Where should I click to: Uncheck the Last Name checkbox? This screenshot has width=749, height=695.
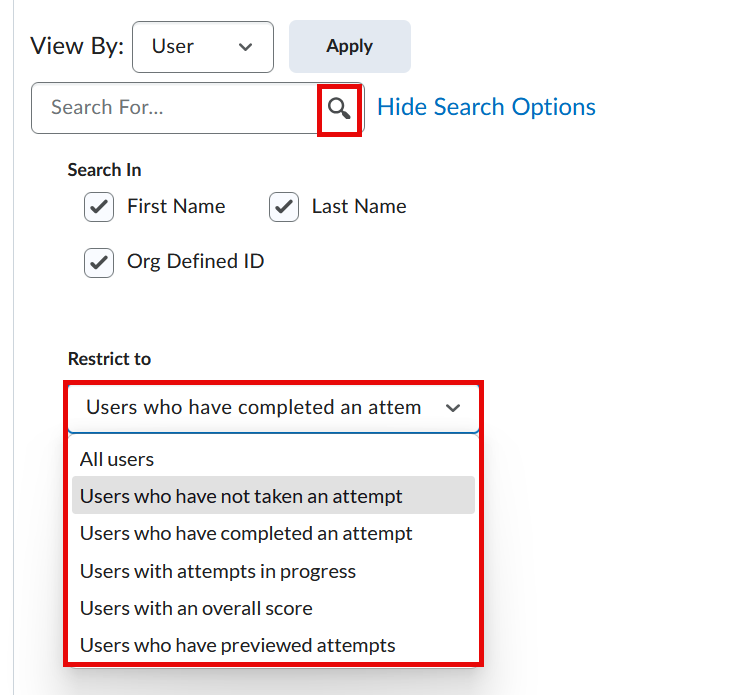pos(284,207)
